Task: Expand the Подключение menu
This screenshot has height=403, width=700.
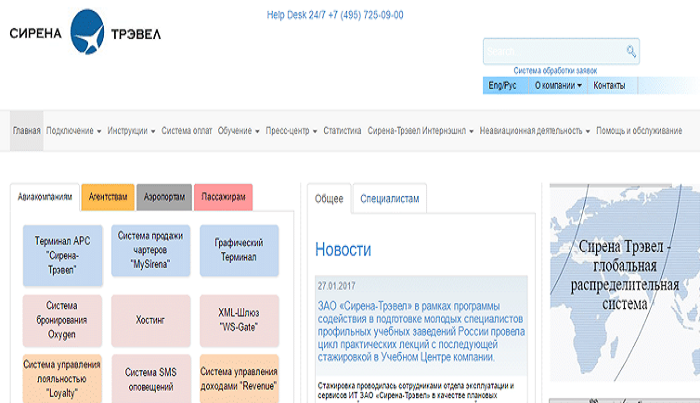Action: [x=73, y=131]
